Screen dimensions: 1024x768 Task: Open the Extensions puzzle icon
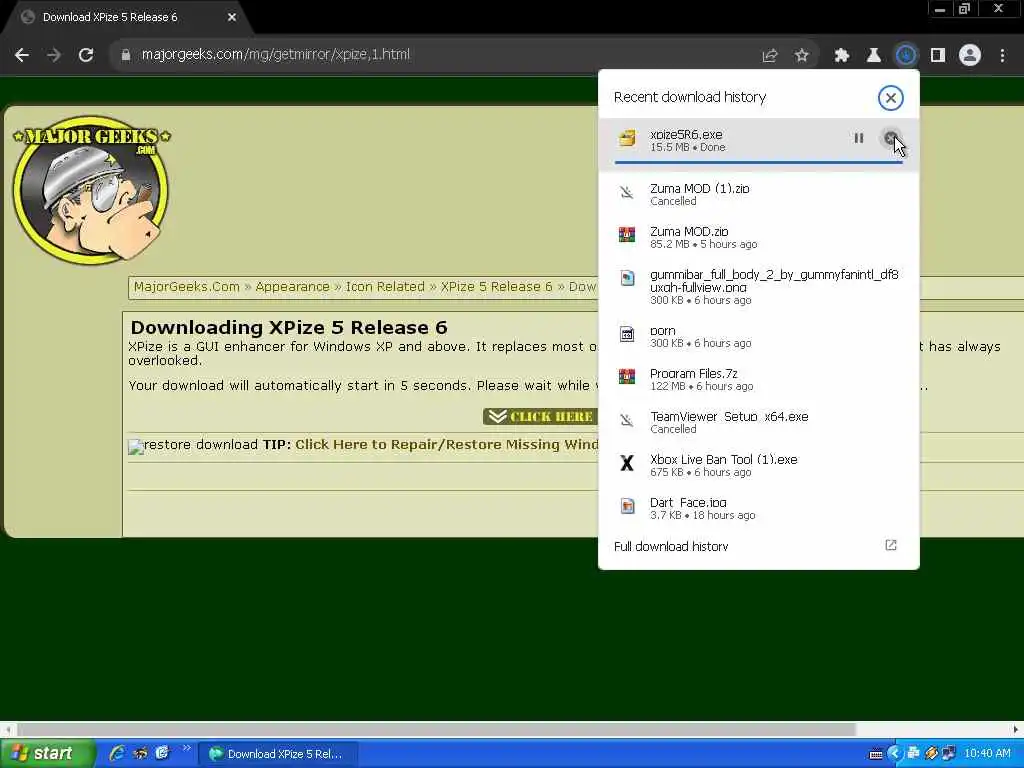pos(842,56)
